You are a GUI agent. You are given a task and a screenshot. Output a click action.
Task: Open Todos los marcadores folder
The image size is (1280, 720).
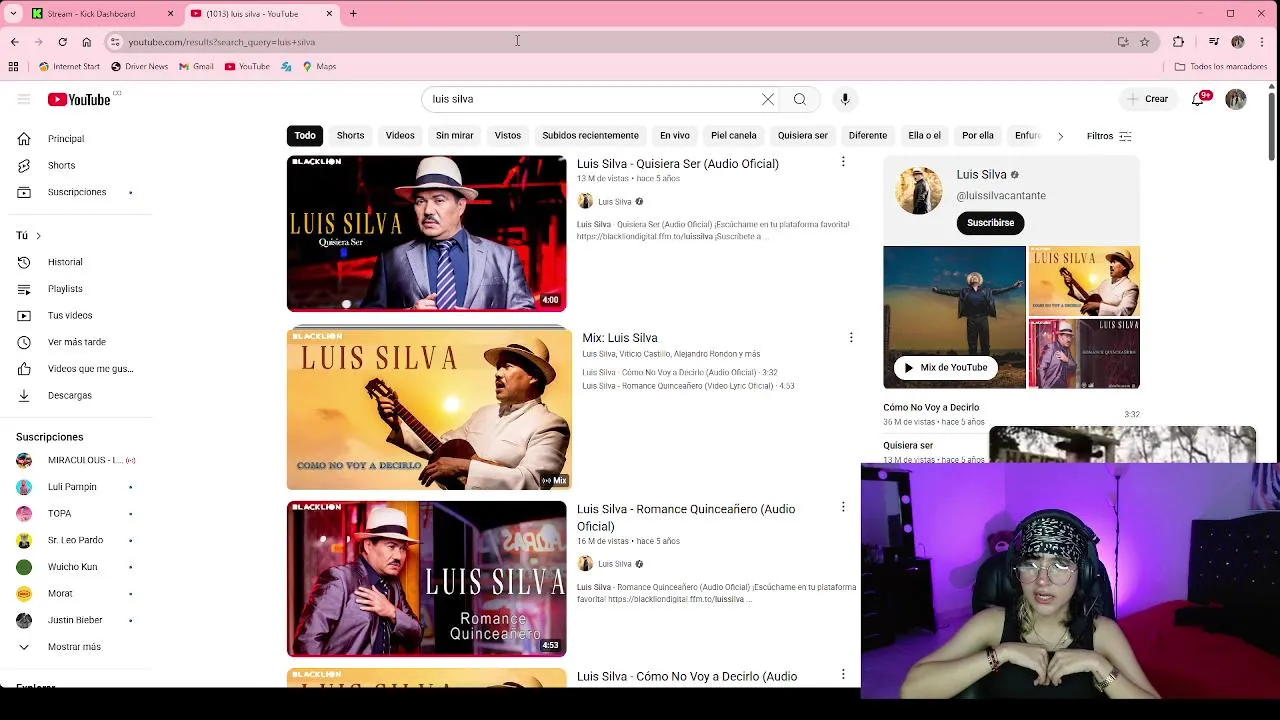(1221, 67)
